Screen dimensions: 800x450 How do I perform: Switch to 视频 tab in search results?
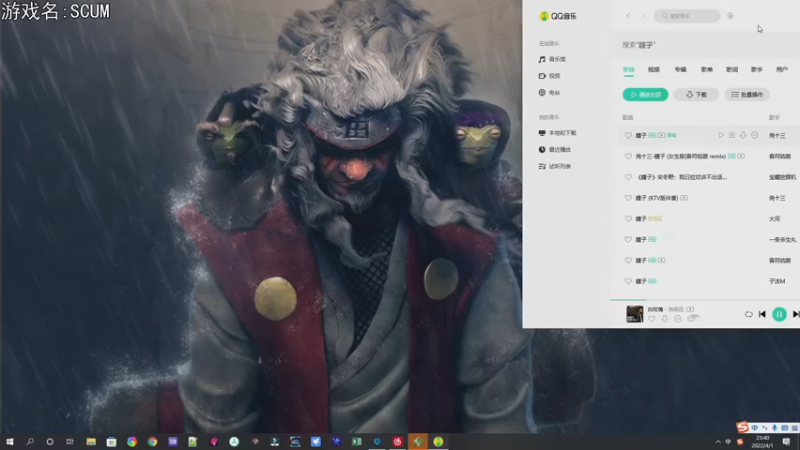654,69
